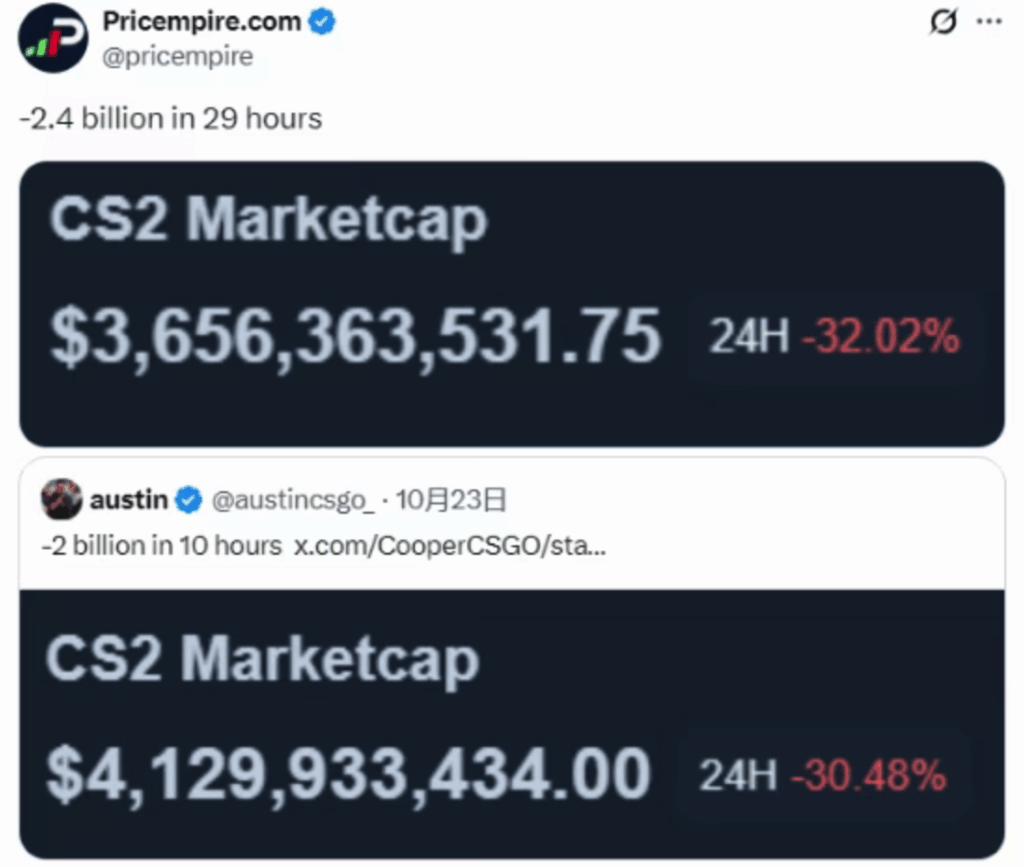Click the Pricempire profile avatar

click(x=54, y=38)
